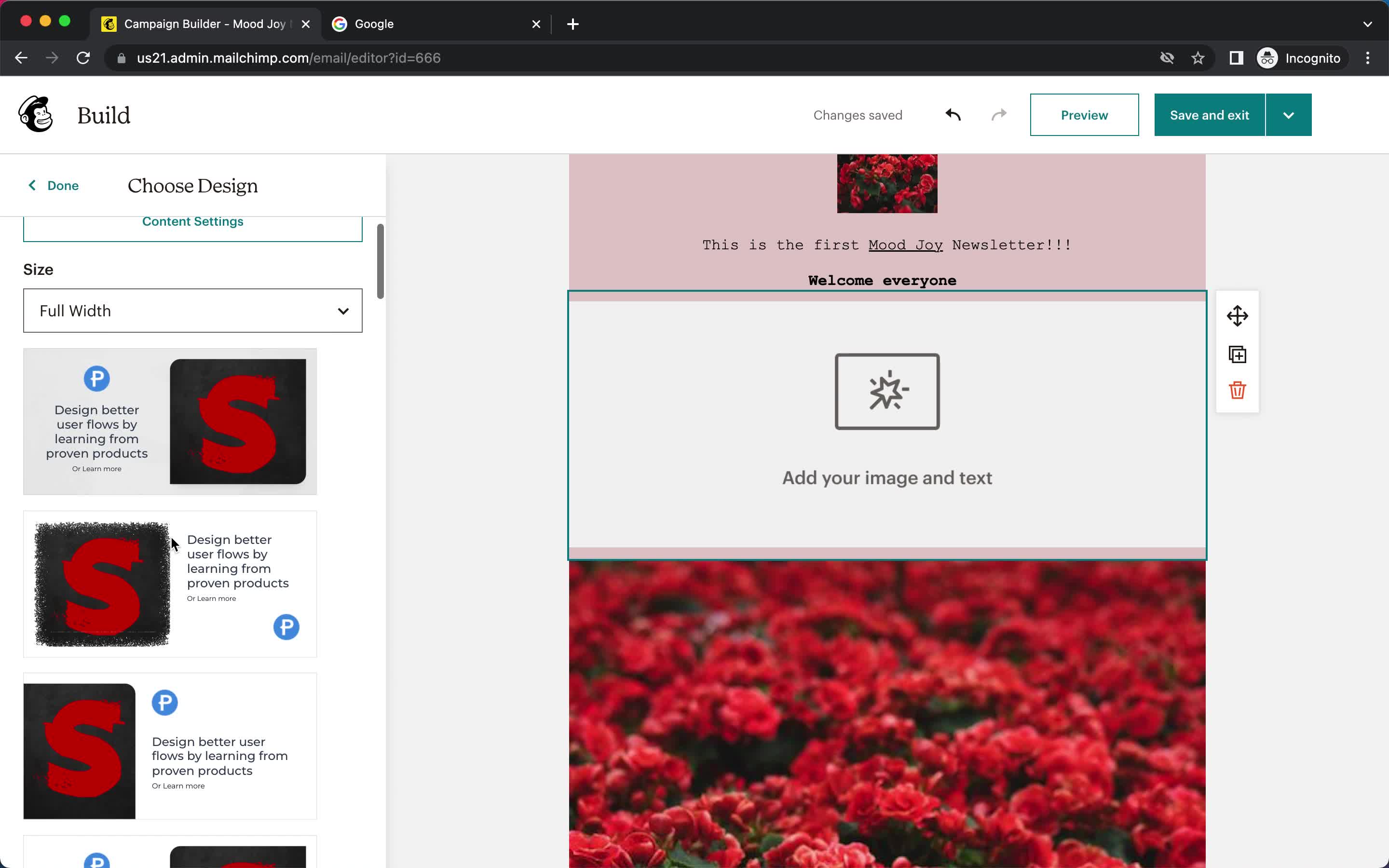
Task: Click the undo arrow icon
Action: [953, 115]
